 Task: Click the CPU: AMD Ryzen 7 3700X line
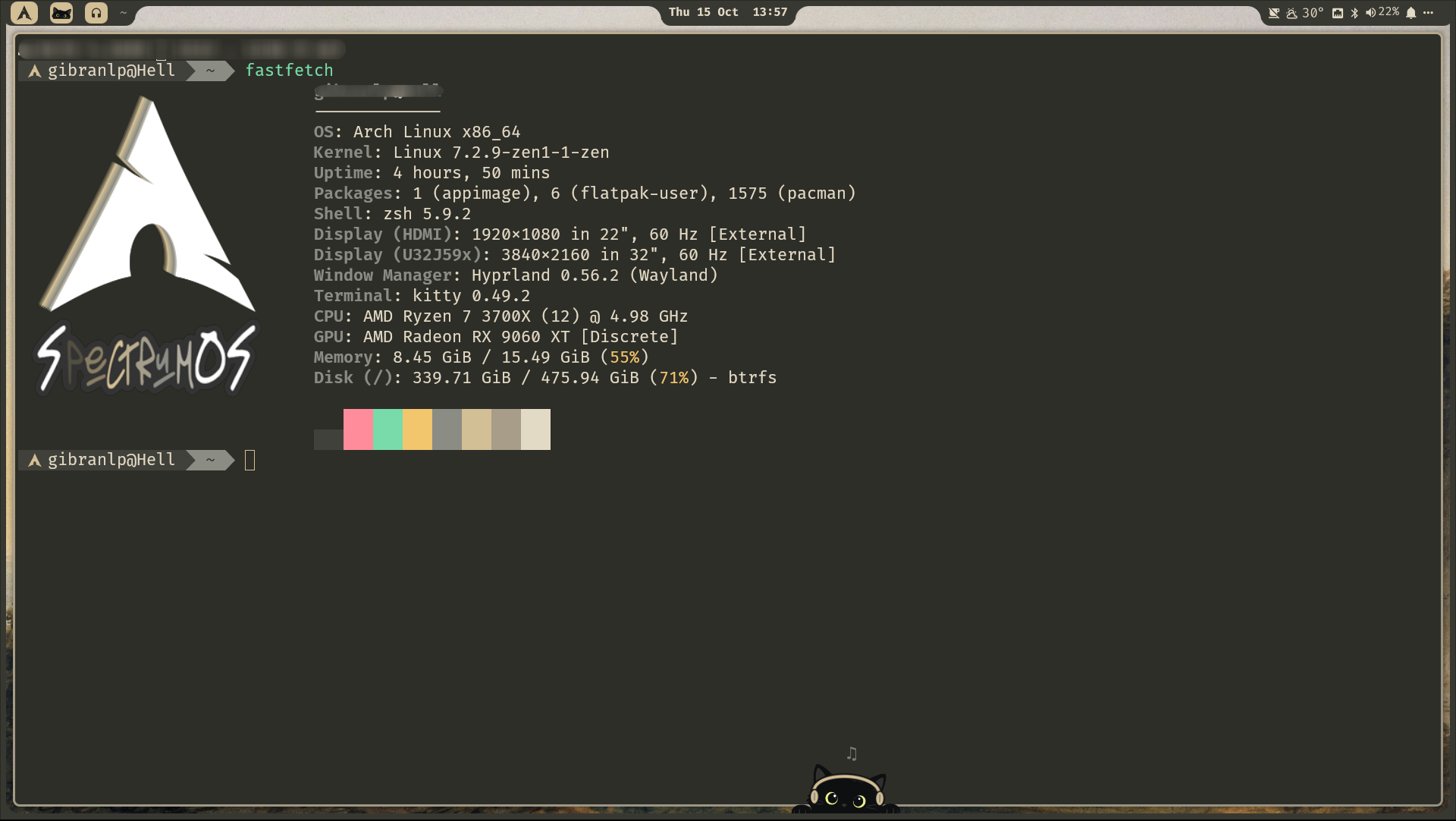click(500, 316)
